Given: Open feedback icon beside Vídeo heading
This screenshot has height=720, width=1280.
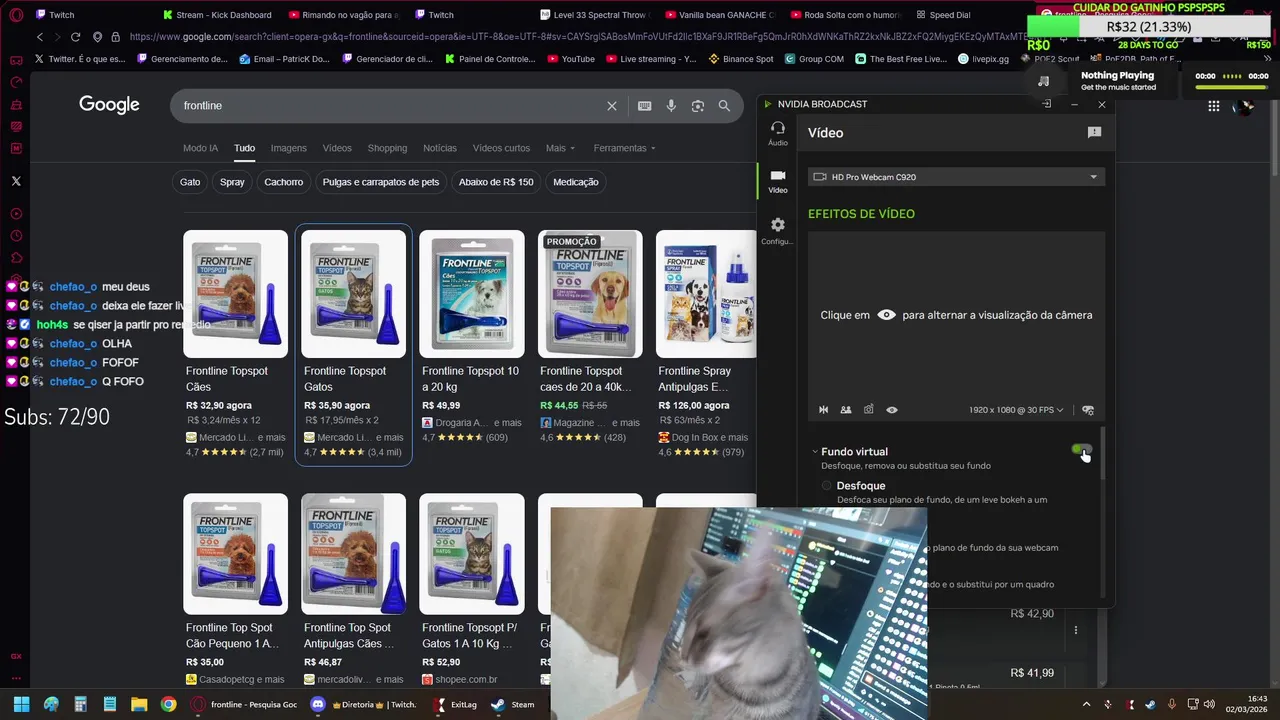Looking at the screenshot, I should [x=1094, y=132].
